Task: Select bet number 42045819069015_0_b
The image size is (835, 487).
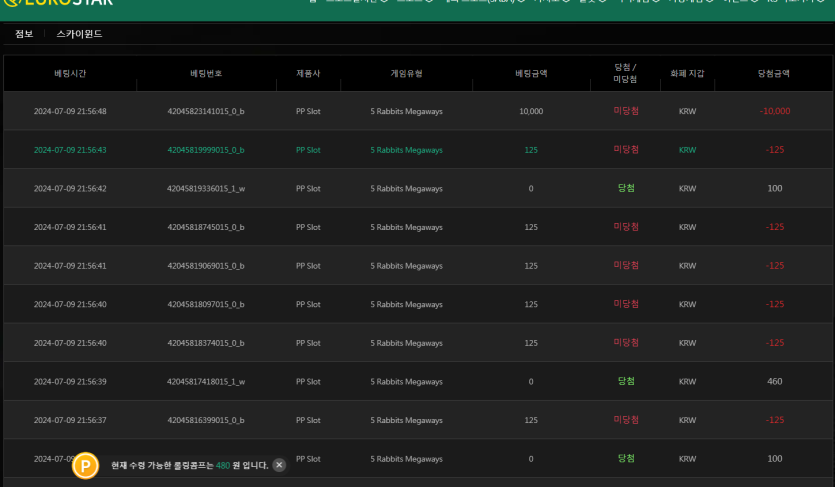Action: click(206, 266)
